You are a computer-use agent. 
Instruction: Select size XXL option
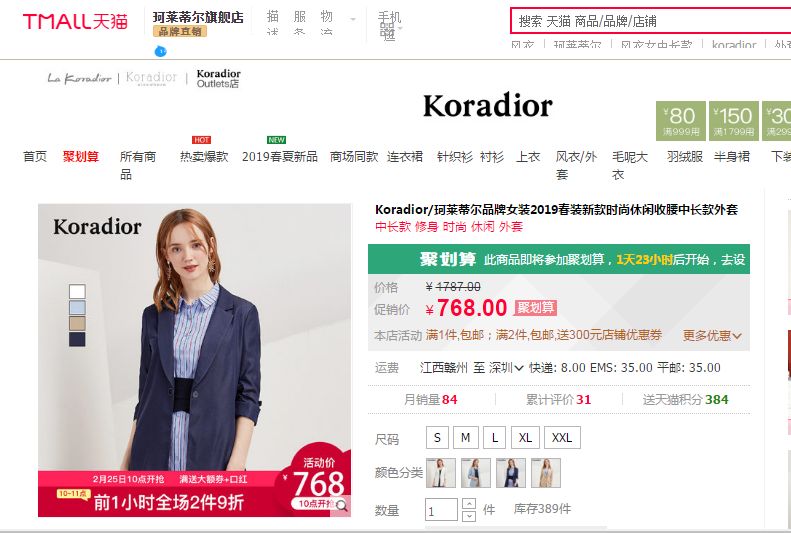562,438
